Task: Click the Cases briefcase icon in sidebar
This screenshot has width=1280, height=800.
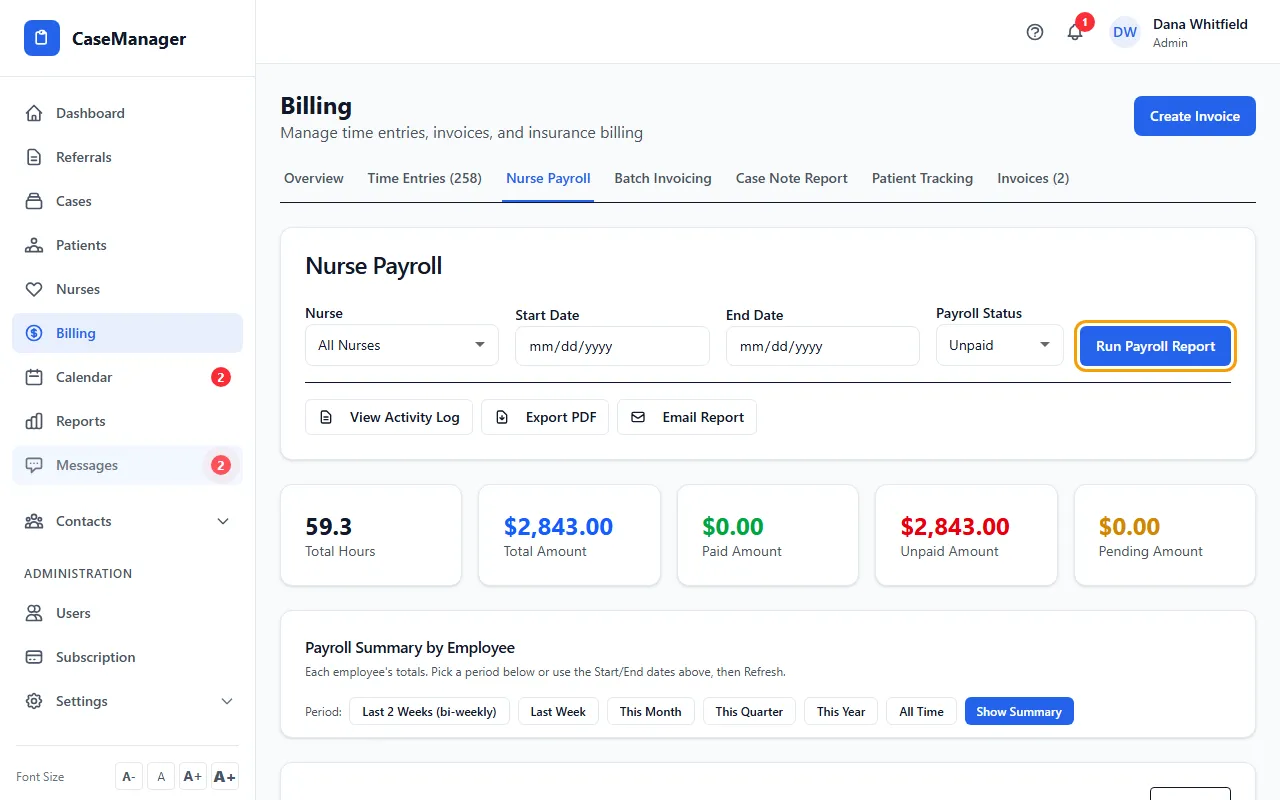Action: coord(34,201)
